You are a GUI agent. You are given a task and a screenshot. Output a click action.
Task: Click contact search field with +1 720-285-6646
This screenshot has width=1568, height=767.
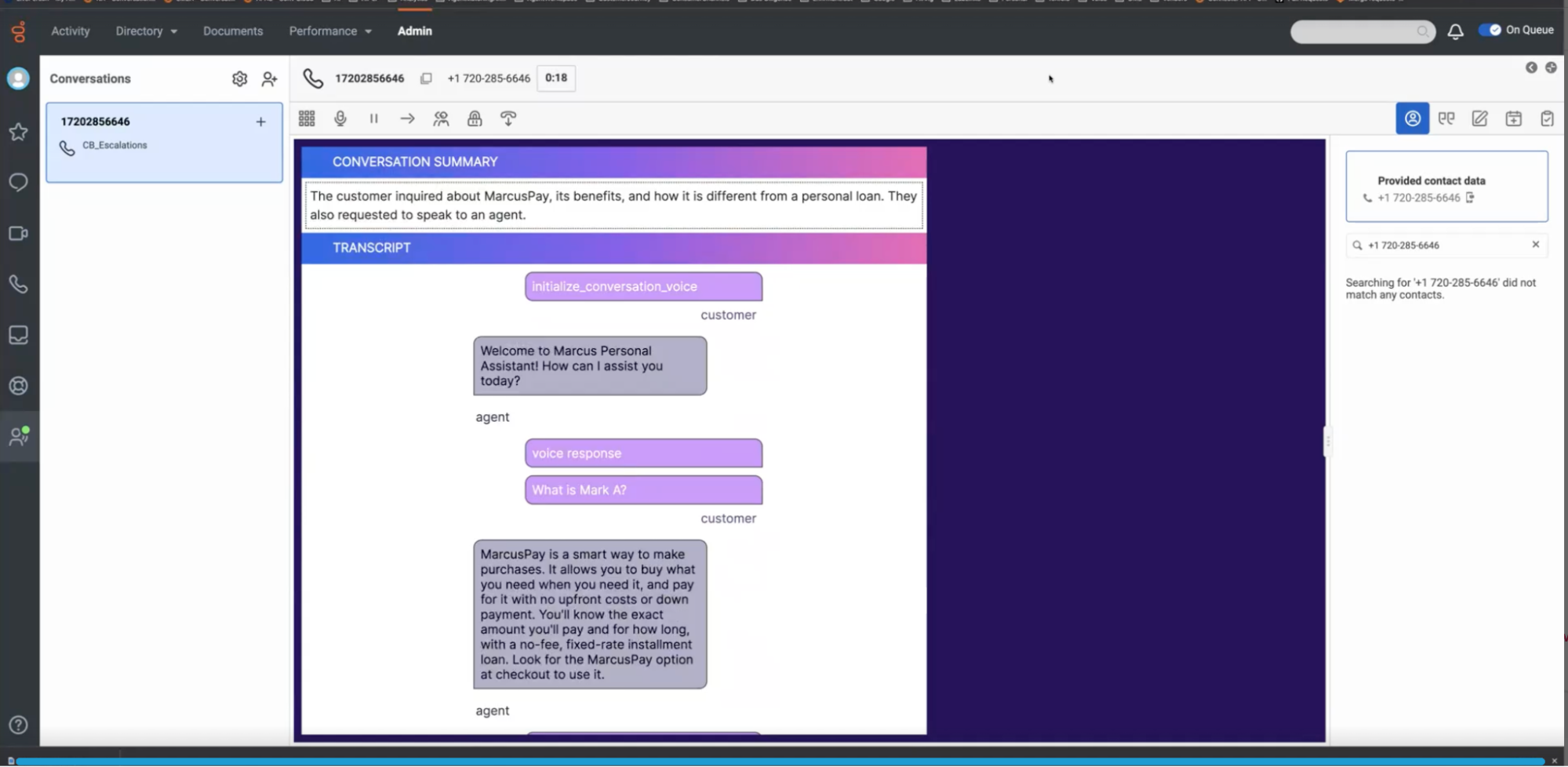(x=1446, y=245)
